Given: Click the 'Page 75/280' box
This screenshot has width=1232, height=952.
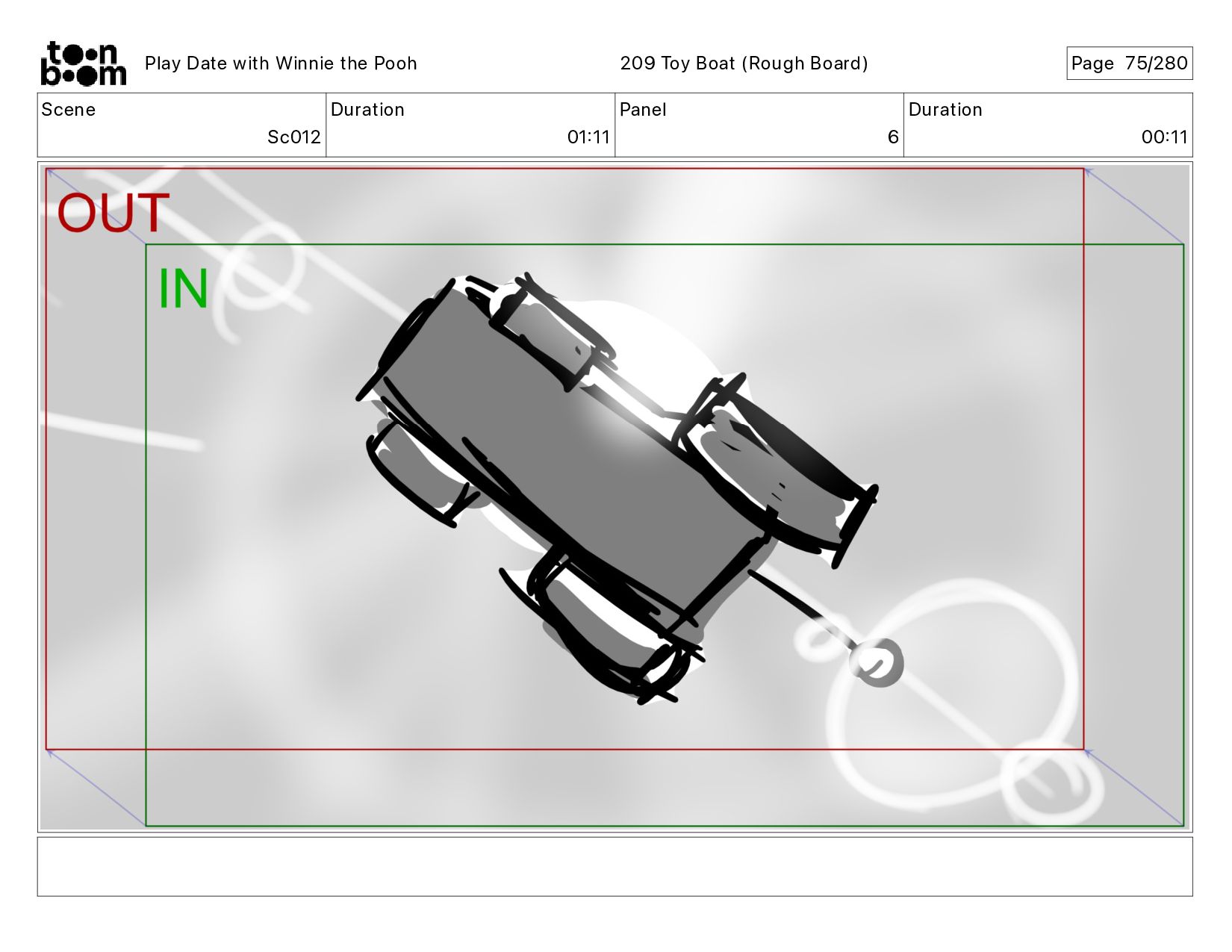Looking at the screenshot, I should (1129, 63).
